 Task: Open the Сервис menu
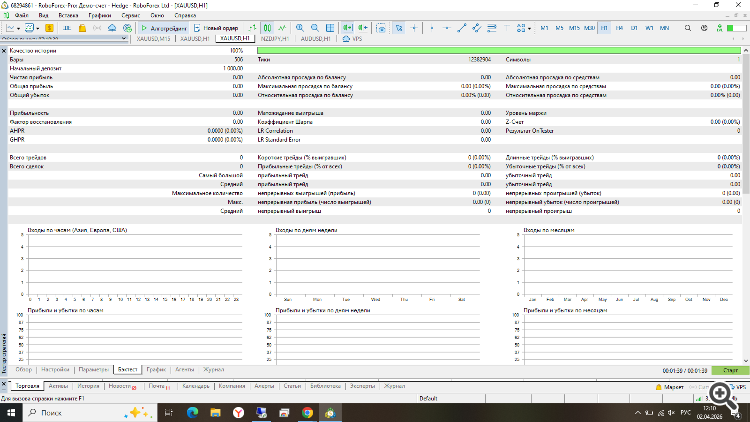[x=131, y=15]
